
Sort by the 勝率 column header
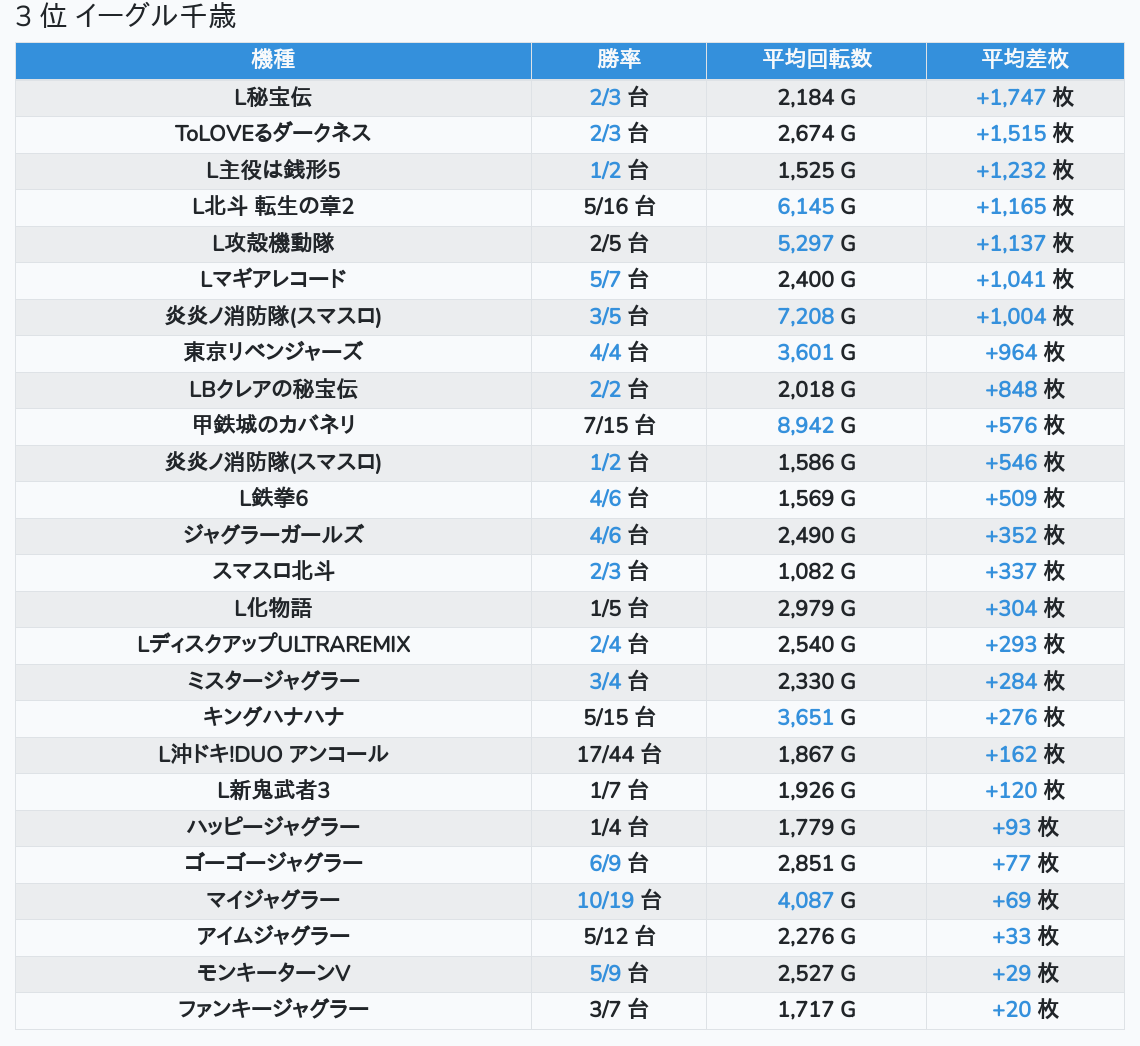(x=618, y=60)
